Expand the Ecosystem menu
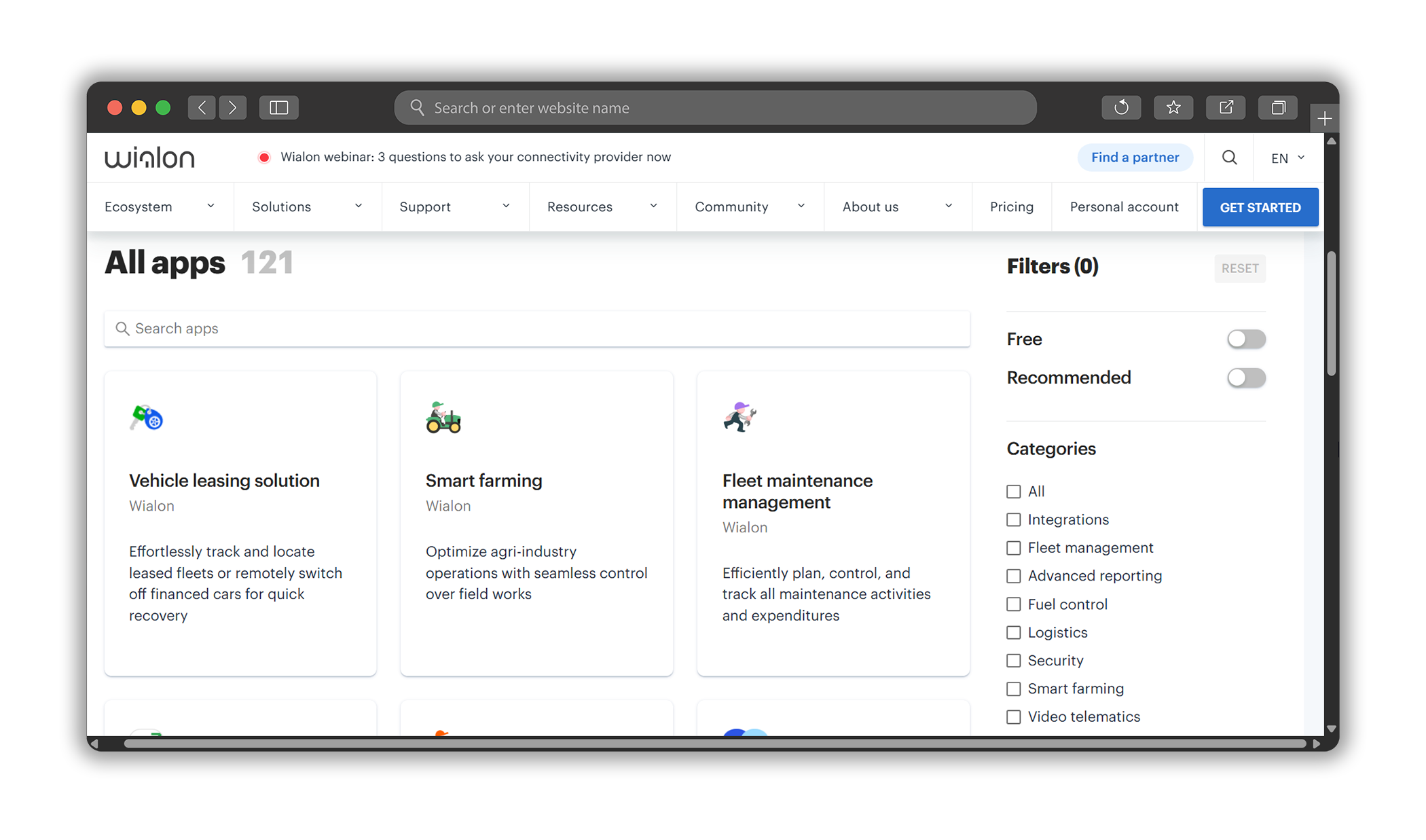The image size is (1426, 840). [x=160, y=207]
